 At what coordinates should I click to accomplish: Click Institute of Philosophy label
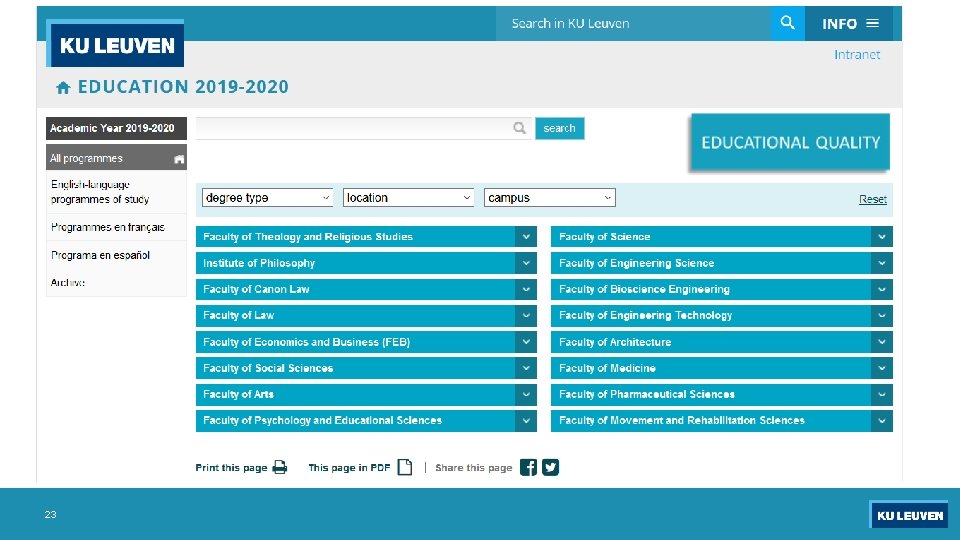[x=258, y=263]
